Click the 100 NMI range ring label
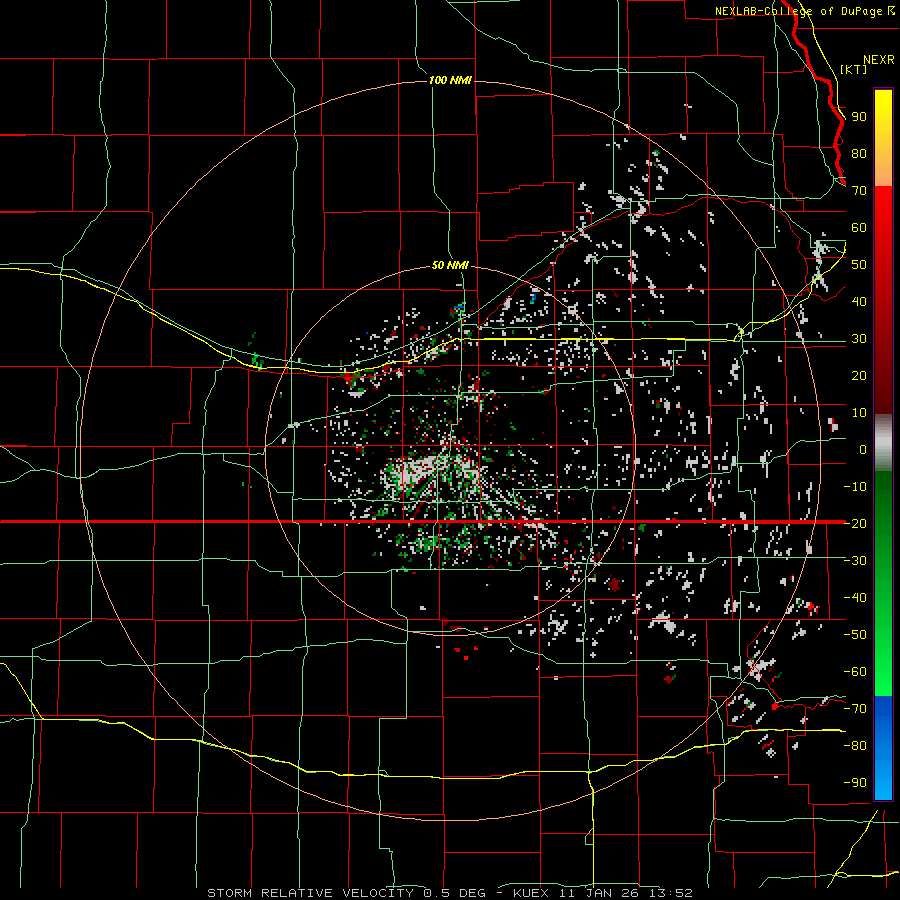This screenshot has height=900, width=900. [450, 80]
